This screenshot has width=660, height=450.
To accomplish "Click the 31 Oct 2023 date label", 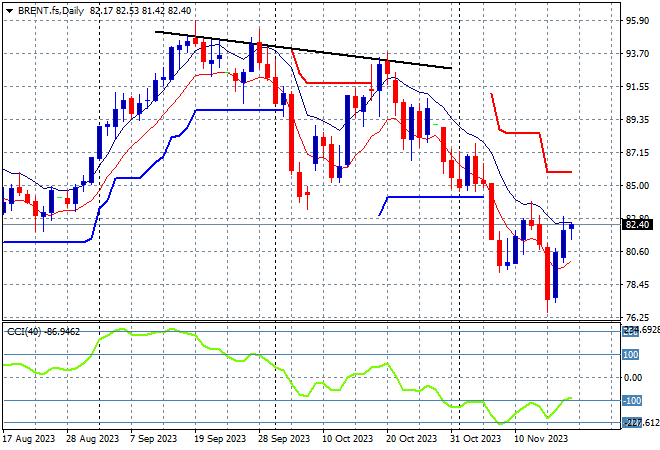I will pyautogui.click(x=476, y=439).
